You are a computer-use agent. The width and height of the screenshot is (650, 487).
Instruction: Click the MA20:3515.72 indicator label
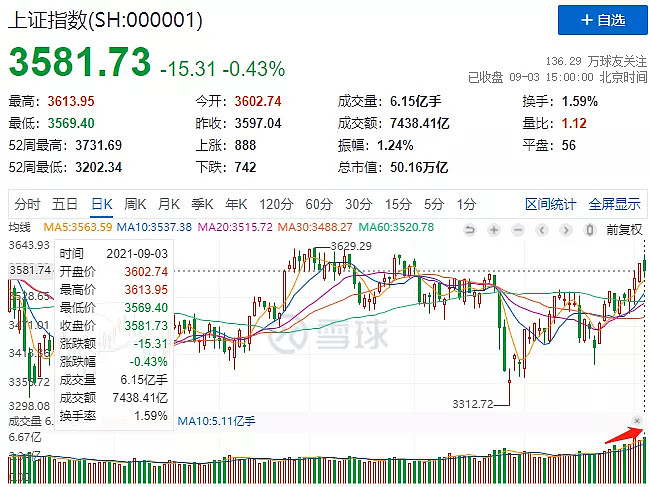[x=235, y=227]
